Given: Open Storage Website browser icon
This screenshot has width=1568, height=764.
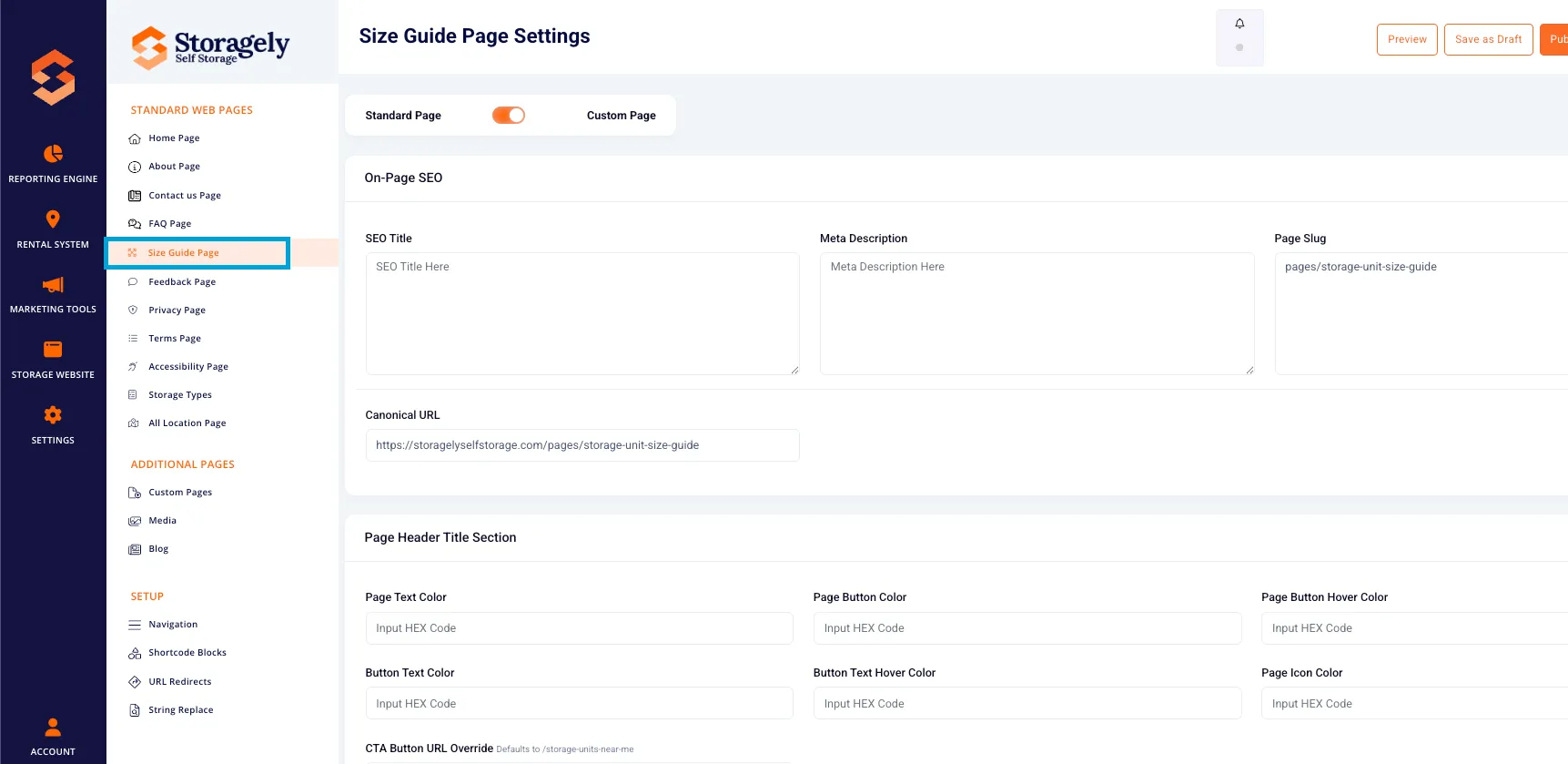Looking at the screenshot, I should tap(53, 349).
